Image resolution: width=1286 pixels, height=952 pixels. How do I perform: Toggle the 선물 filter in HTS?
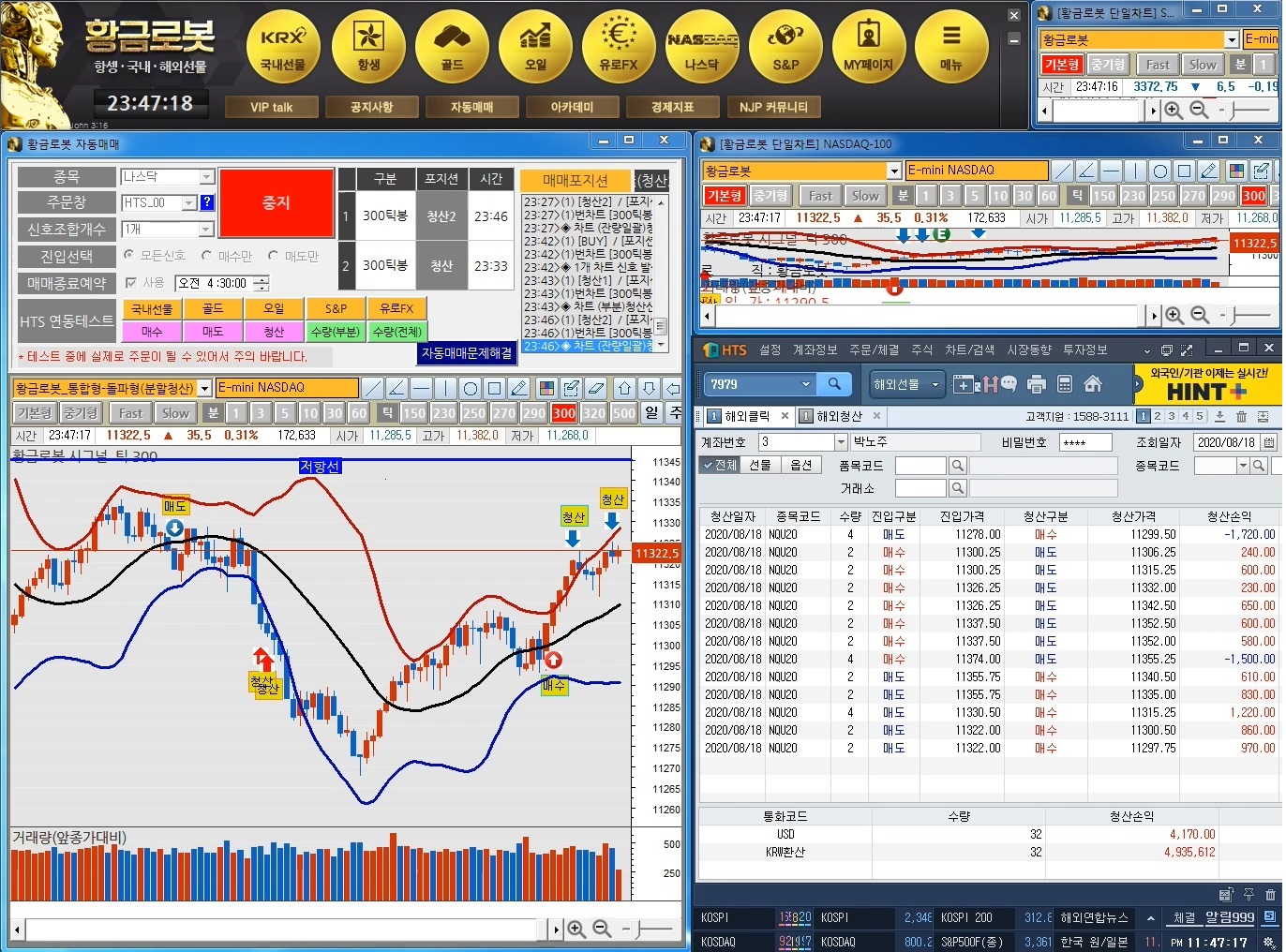[760, 465]
